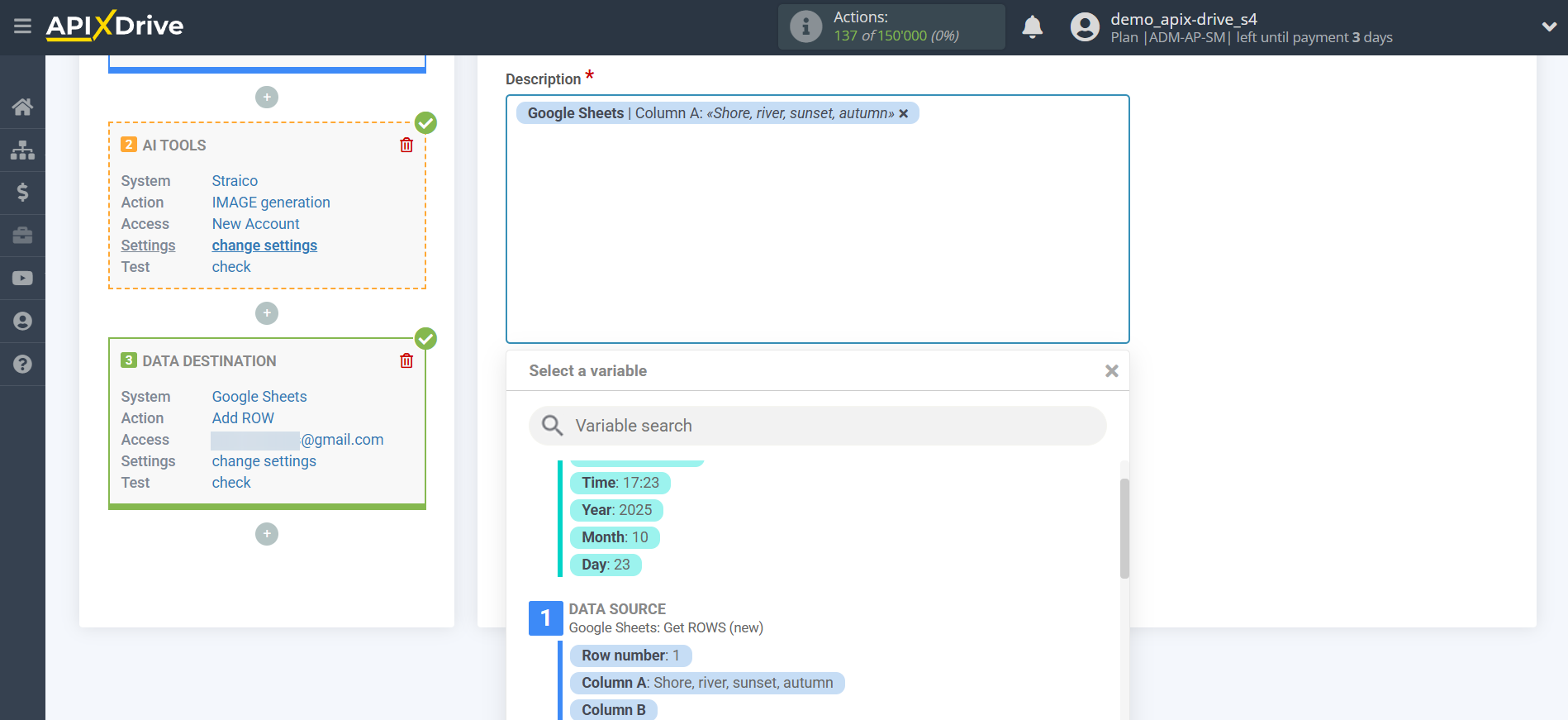Click DATA DESTINATION check test link
Image resolution: width=1568 pixels, height=720 pixels.
tap(231, 483)
